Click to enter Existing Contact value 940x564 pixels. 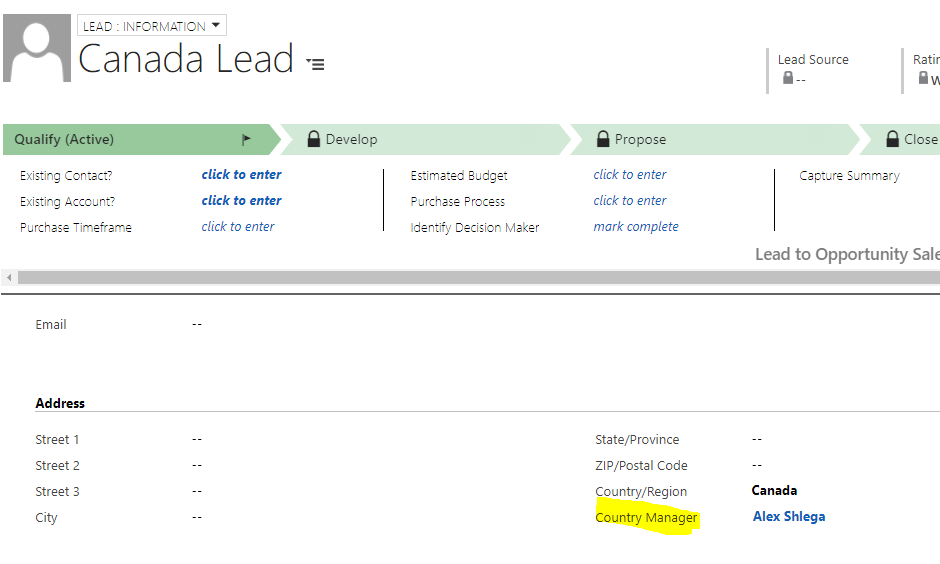coord(241,174)
